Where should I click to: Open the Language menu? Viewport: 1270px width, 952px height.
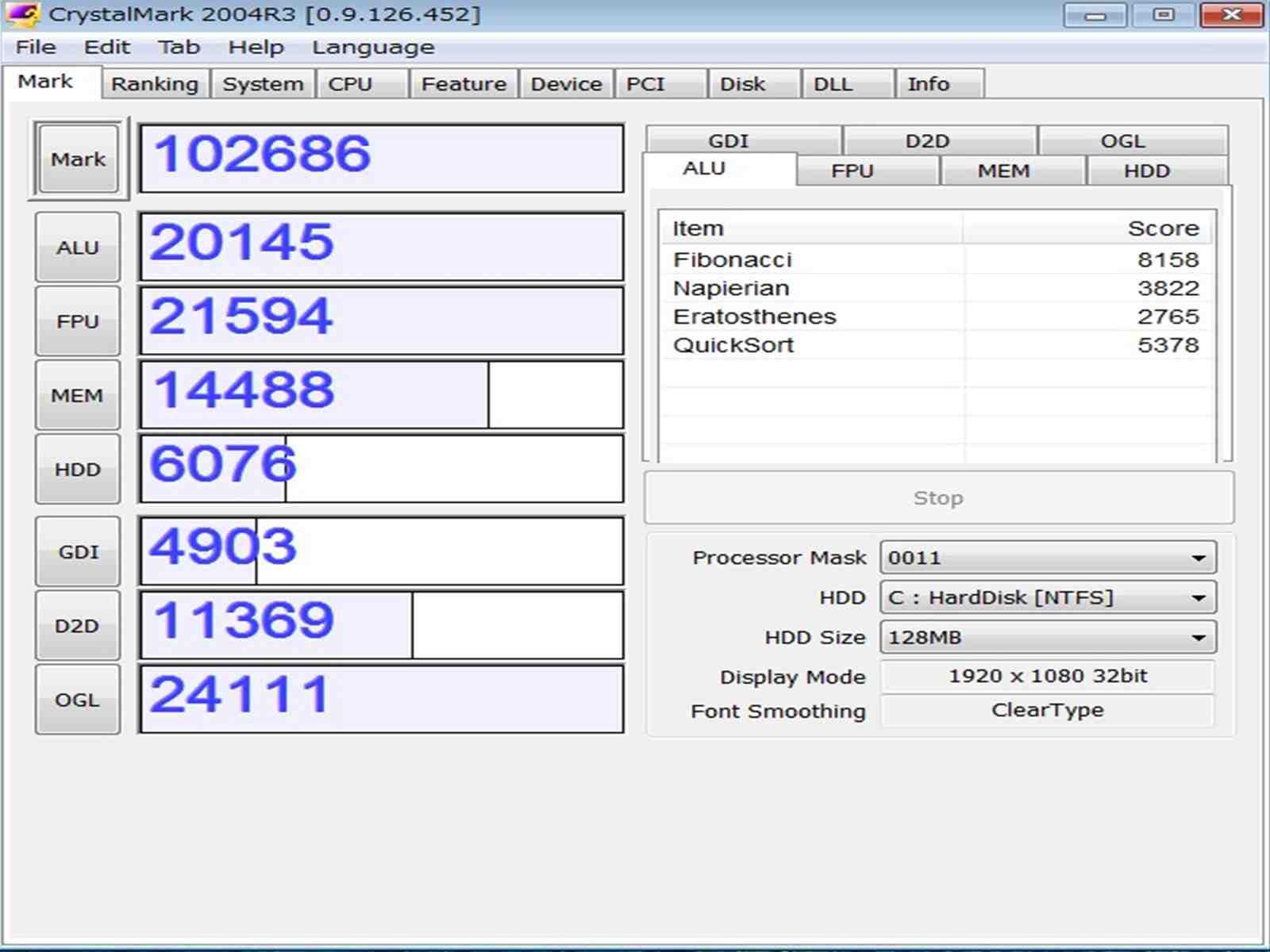(x=372, y=48)
